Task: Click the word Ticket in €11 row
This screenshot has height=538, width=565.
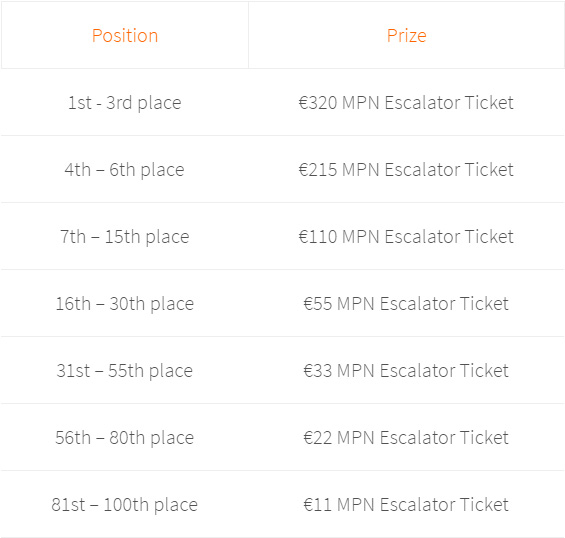Action: [484, 504]
